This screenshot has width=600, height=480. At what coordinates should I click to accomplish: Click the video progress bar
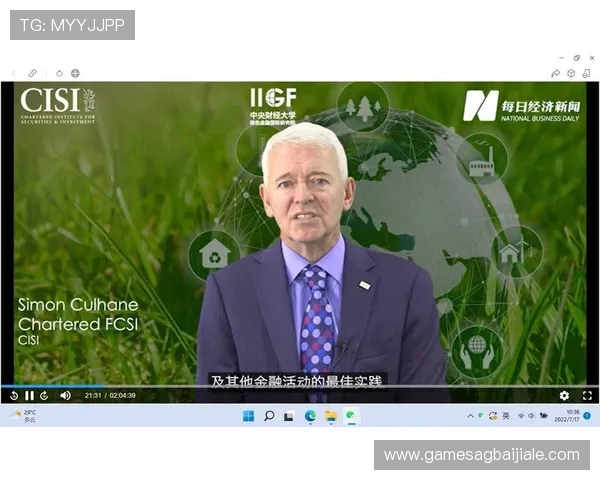[x=300, y=386]
